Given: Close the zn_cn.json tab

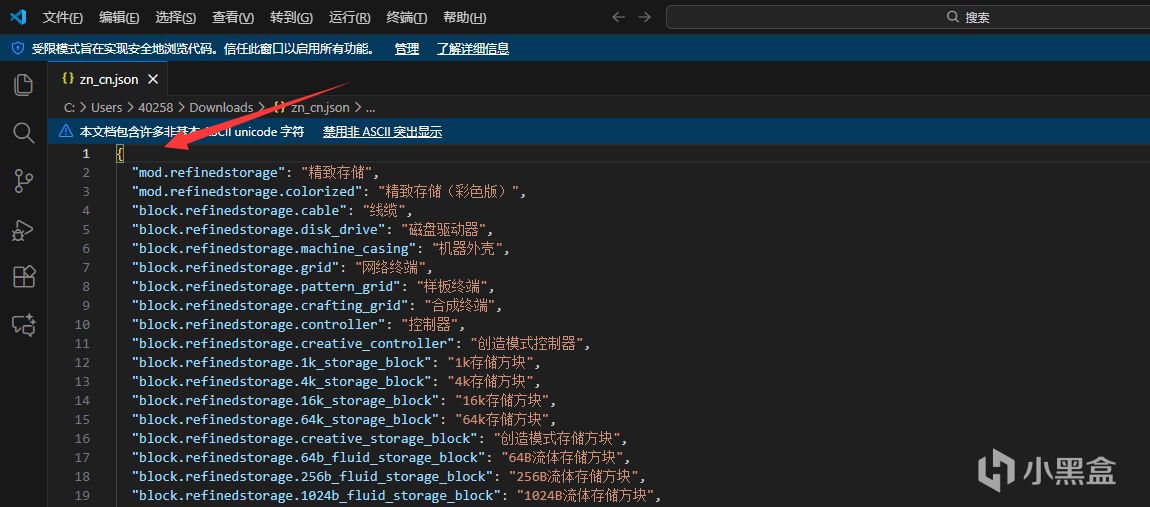Looking at the screenshot, I should pos(153,79).
